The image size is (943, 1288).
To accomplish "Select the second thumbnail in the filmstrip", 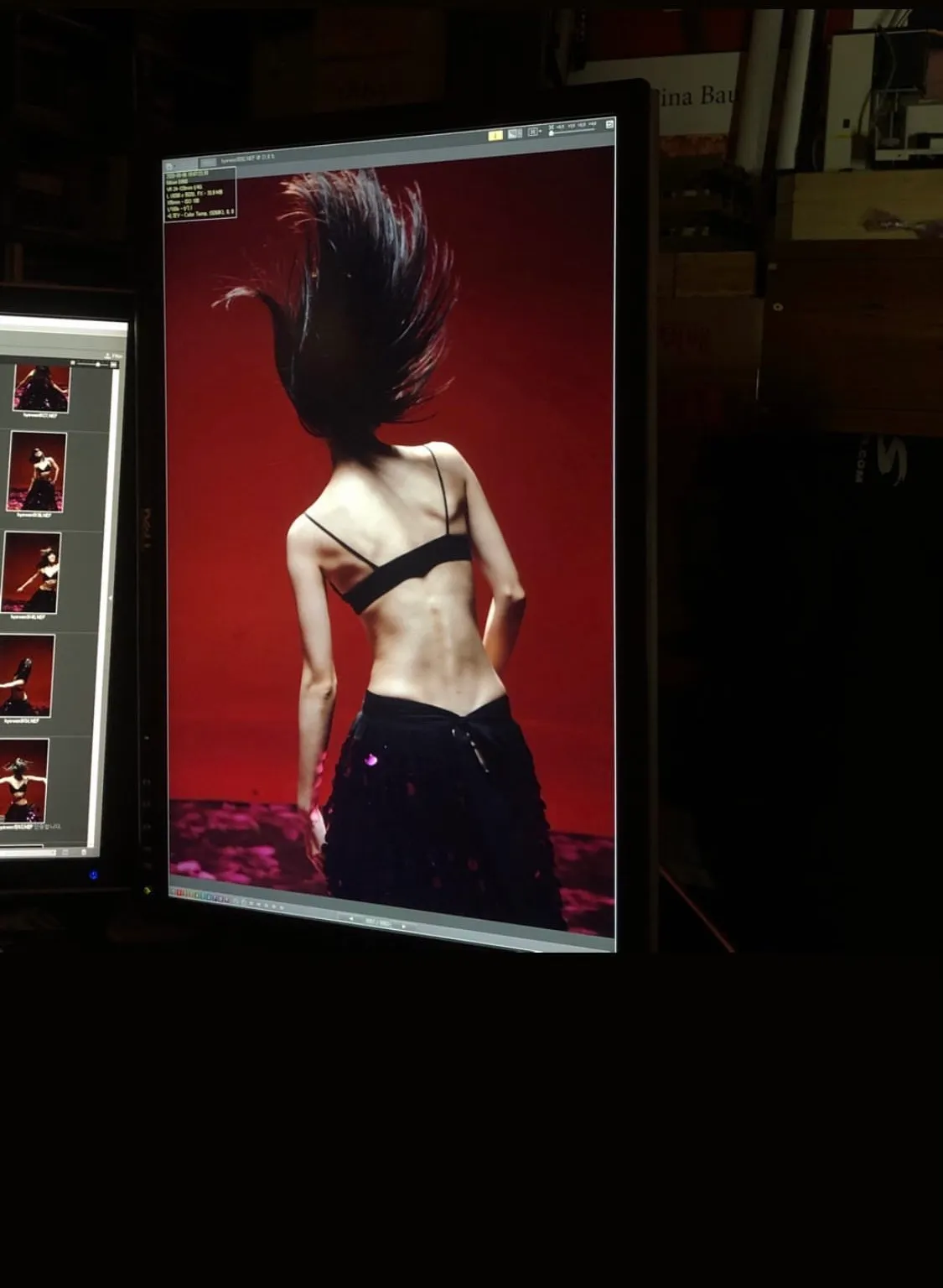I will (38, 471).
